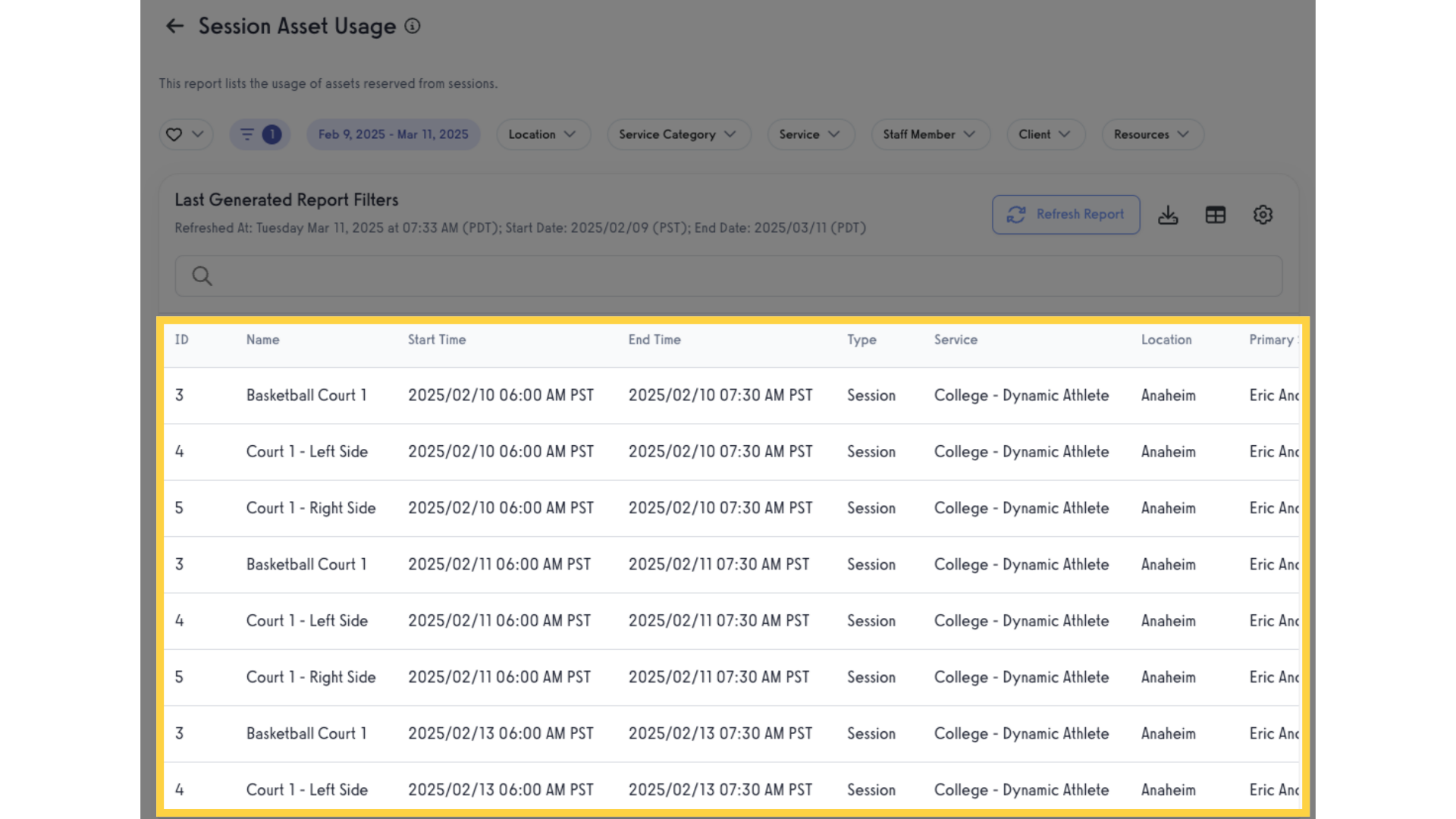Image resolution: width=1456 pixels, height=819 pixels.
Task: Click the filter icon with badge 1
Action: coord(259,134)
